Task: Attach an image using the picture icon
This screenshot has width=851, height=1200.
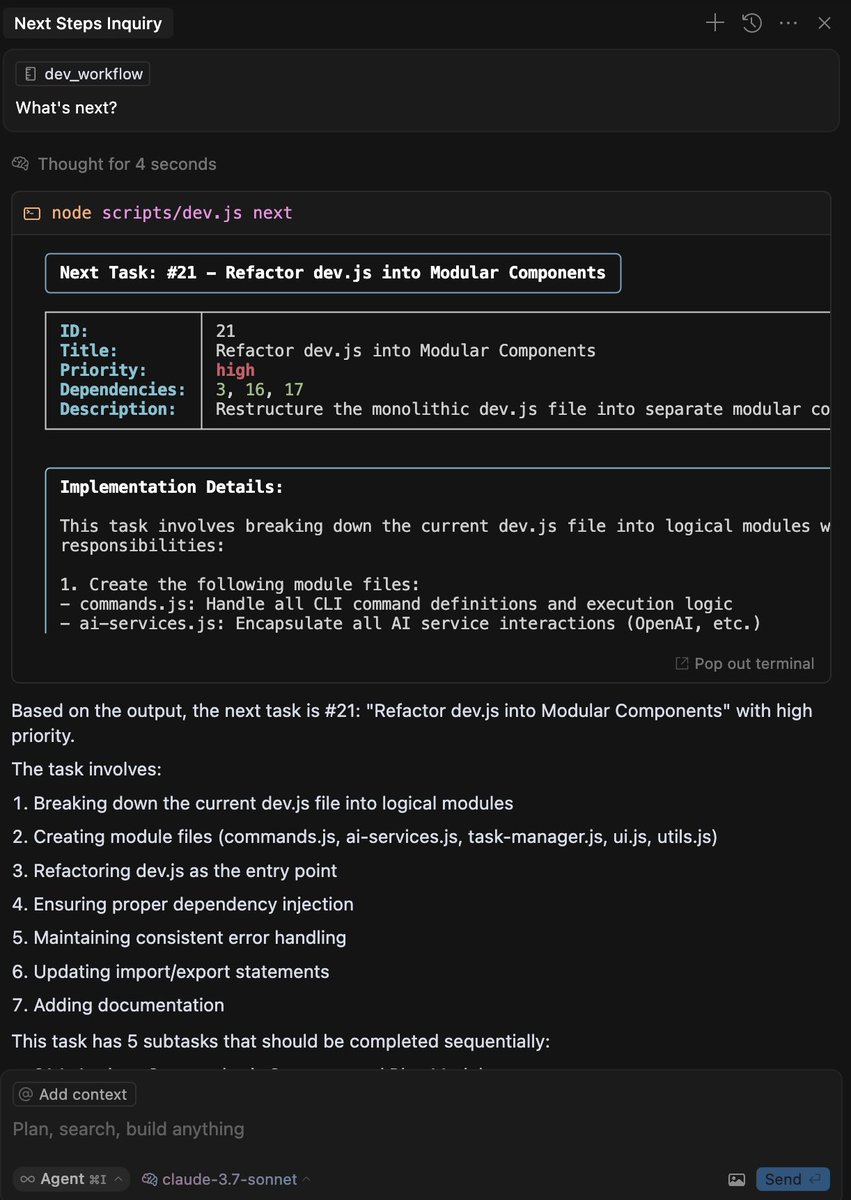Action: [737, 1180]
